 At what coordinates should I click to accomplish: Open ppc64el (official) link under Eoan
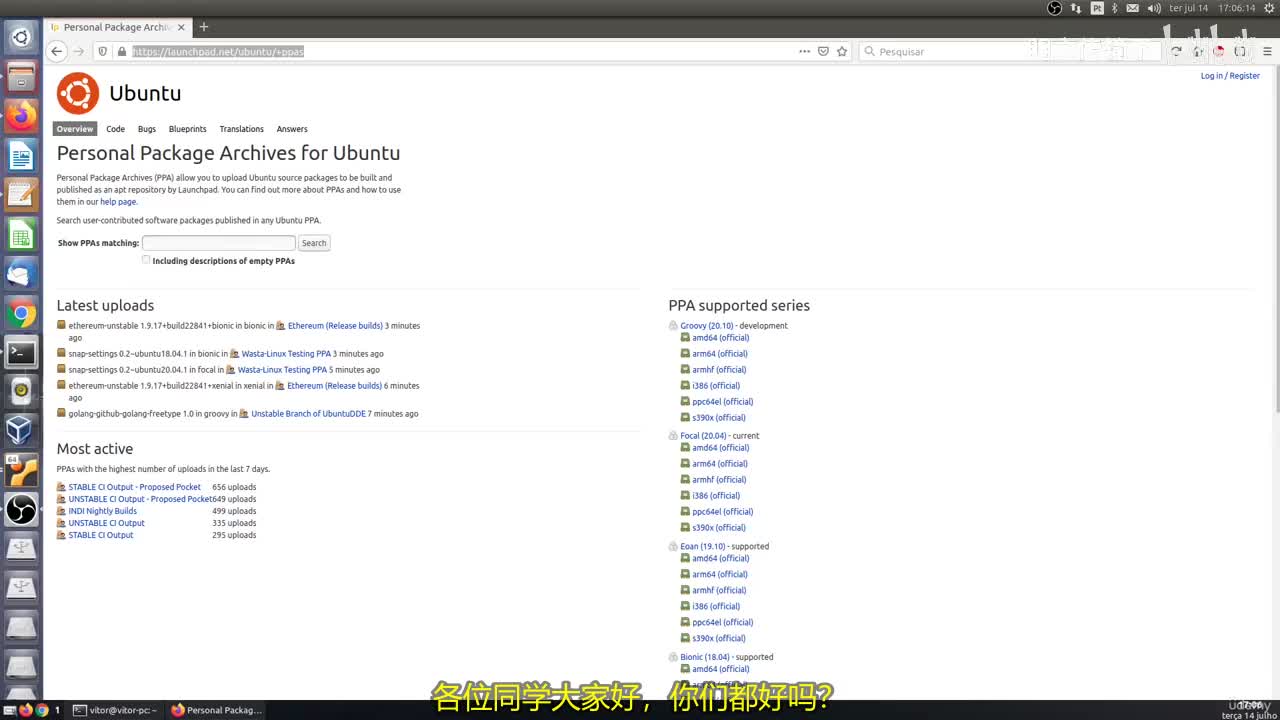pos(723,622)
